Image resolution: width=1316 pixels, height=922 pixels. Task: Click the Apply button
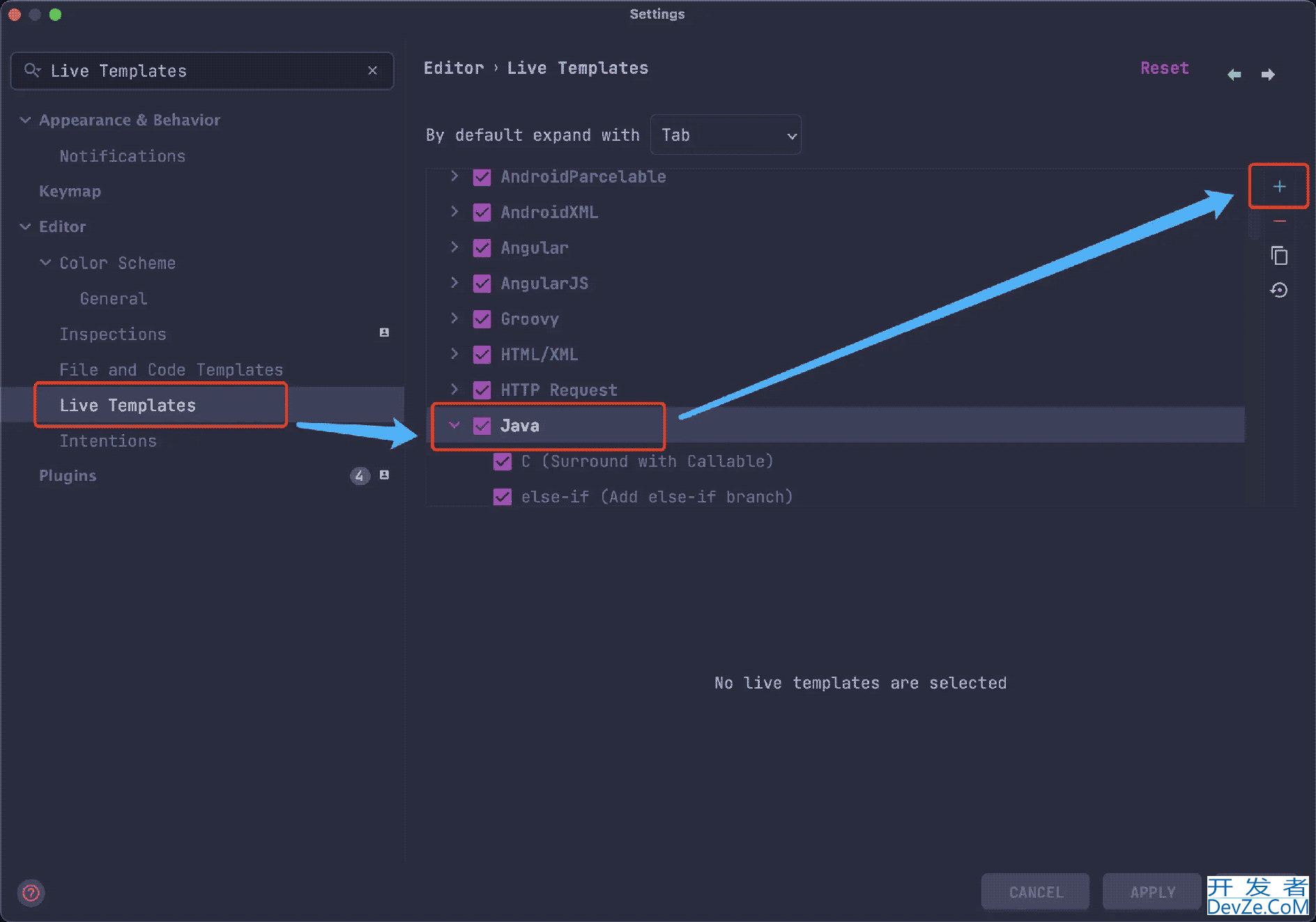click(x=1152, y=892)
